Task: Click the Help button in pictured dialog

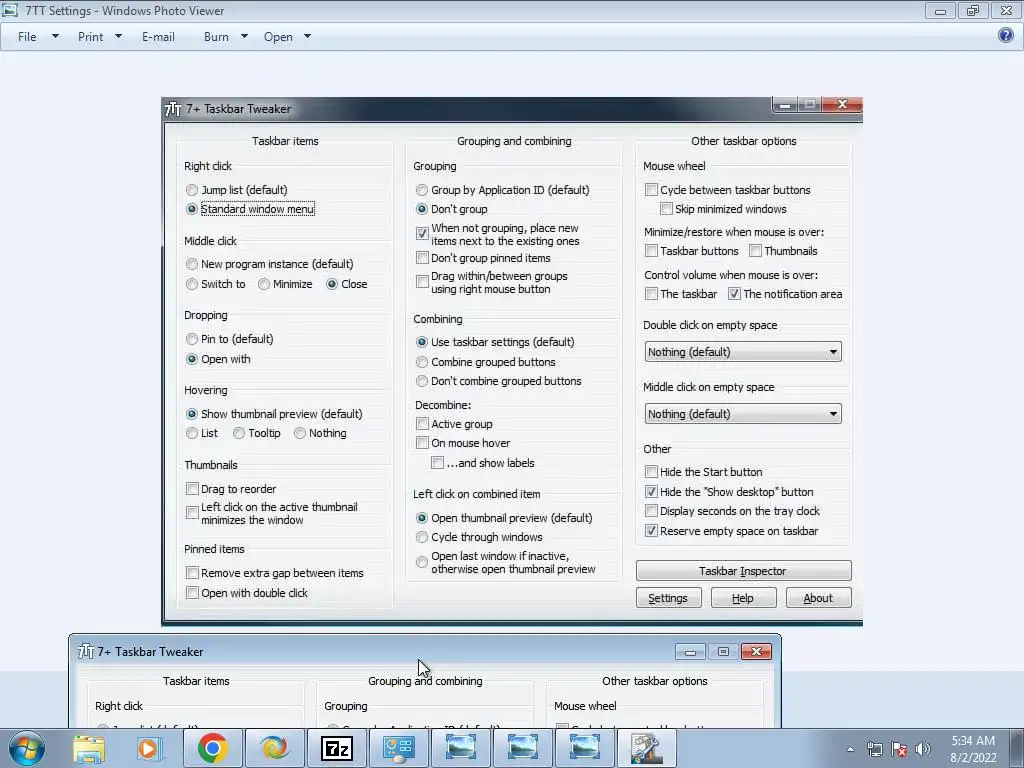Action: 743,598
